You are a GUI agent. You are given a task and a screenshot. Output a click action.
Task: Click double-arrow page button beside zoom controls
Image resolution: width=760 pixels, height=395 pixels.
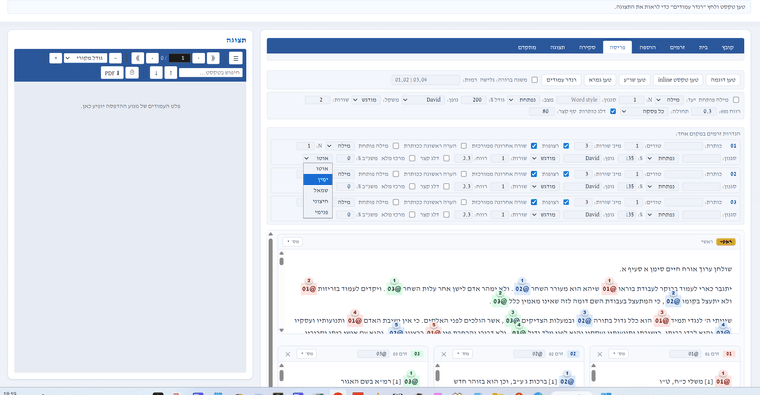[138, 58]
